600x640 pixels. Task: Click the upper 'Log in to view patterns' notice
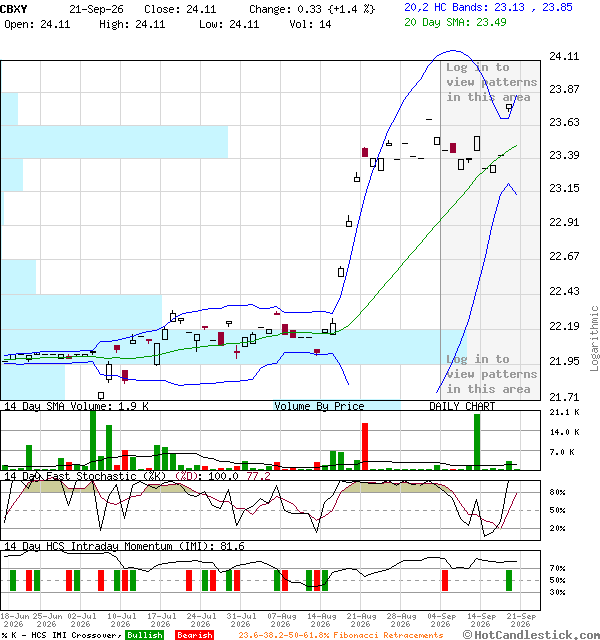click(x=491, y=82)
